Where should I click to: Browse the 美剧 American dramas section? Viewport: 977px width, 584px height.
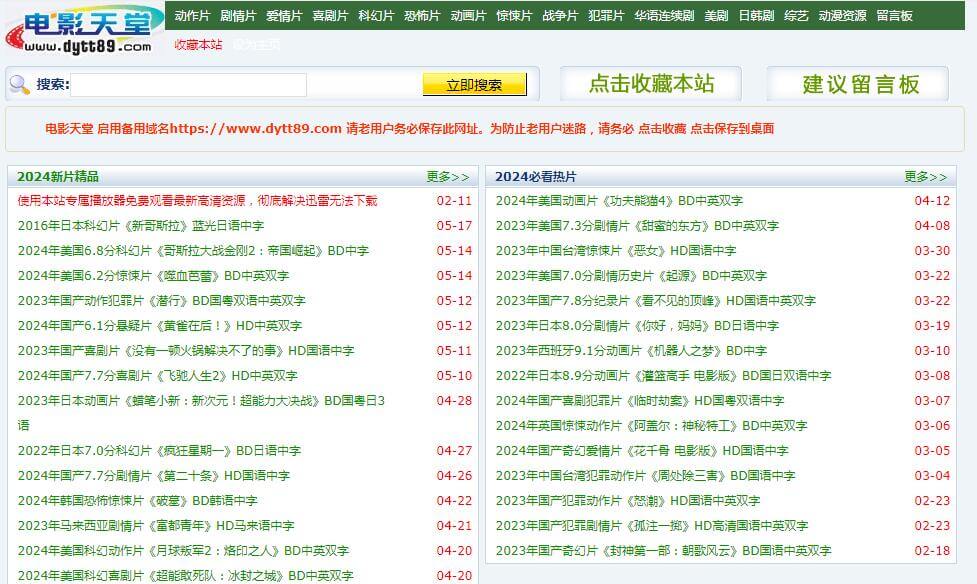click(x=718, y=15)
